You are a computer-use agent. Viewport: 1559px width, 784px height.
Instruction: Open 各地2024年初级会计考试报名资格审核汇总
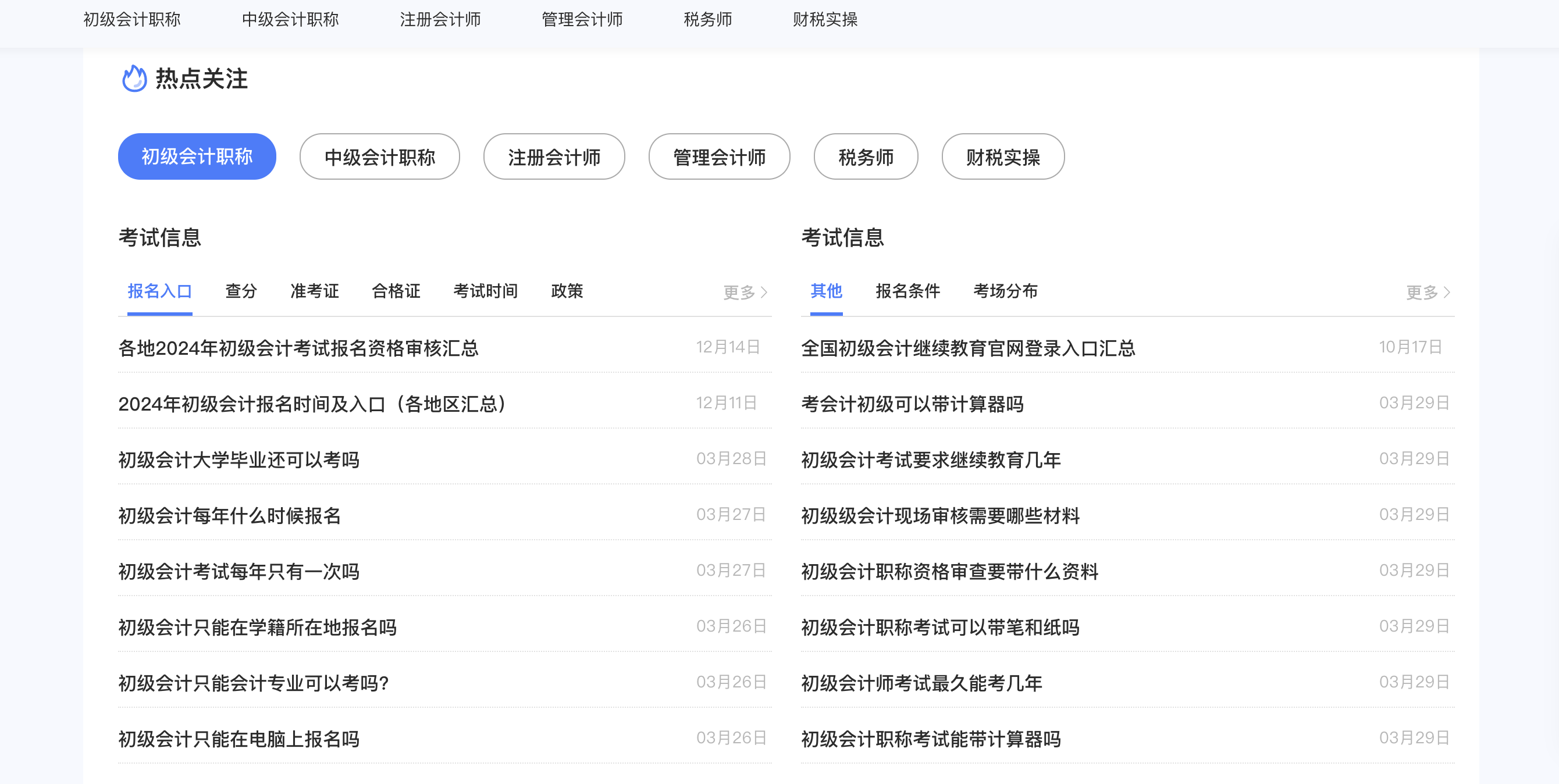click(x=298, y=348)
